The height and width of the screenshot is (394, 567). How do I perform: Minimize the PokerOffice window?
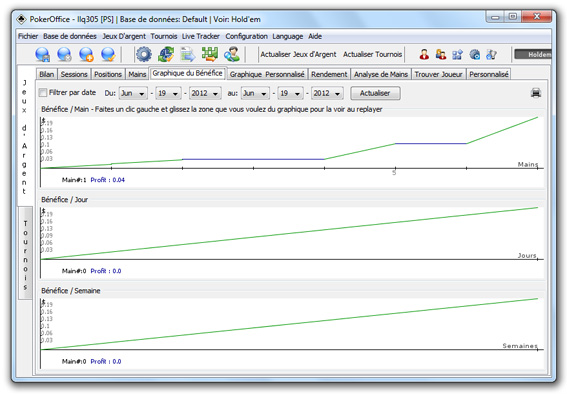[x=495, y=17]
